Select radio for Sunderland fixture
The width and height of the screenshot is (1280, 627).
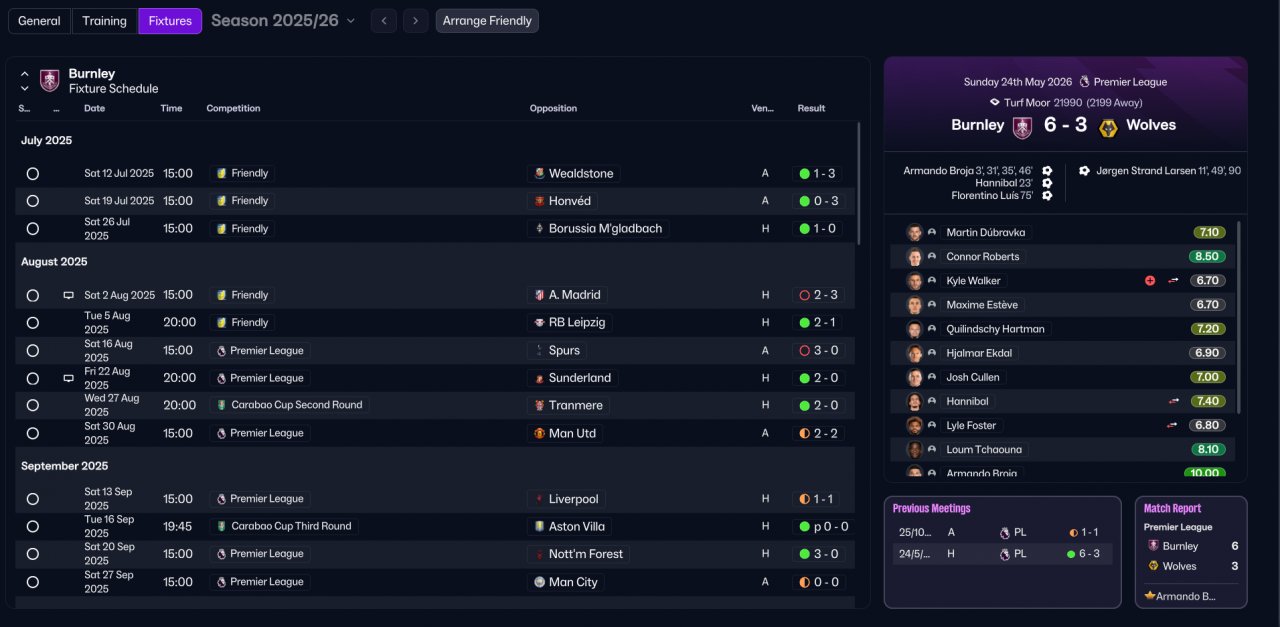[x=33, y=379]
